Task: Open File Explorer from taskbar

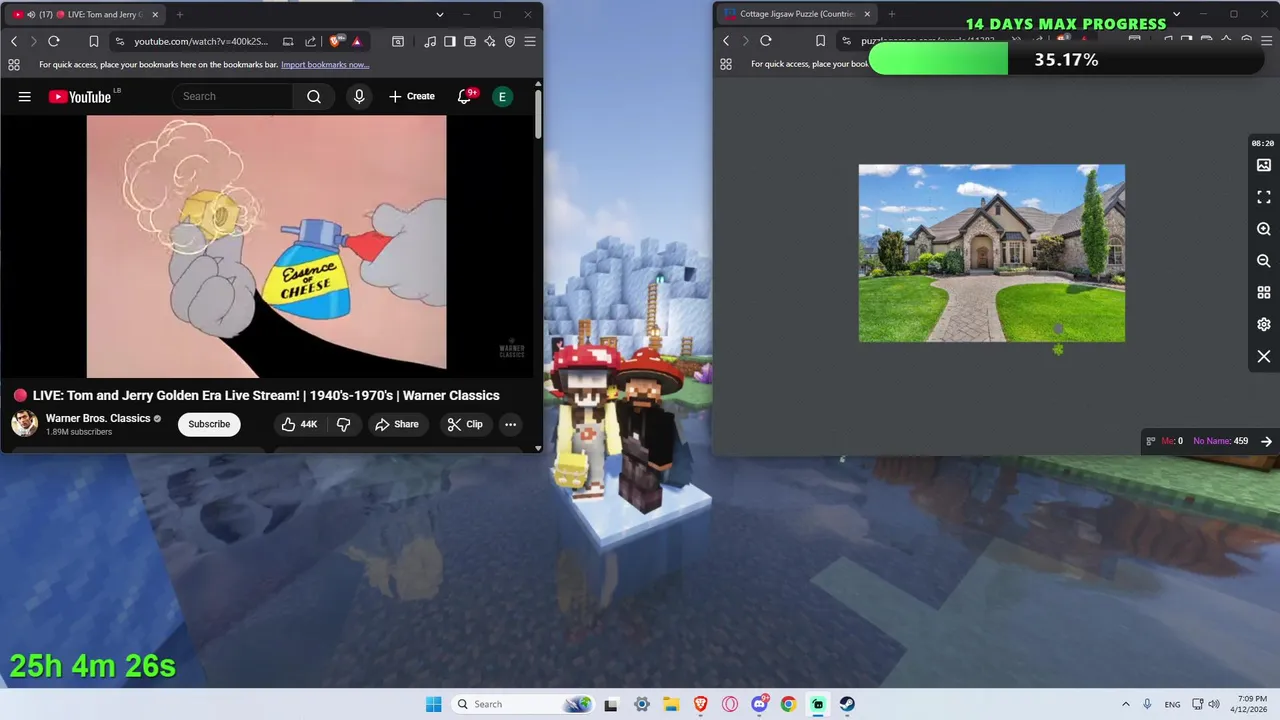Action: 671,704
